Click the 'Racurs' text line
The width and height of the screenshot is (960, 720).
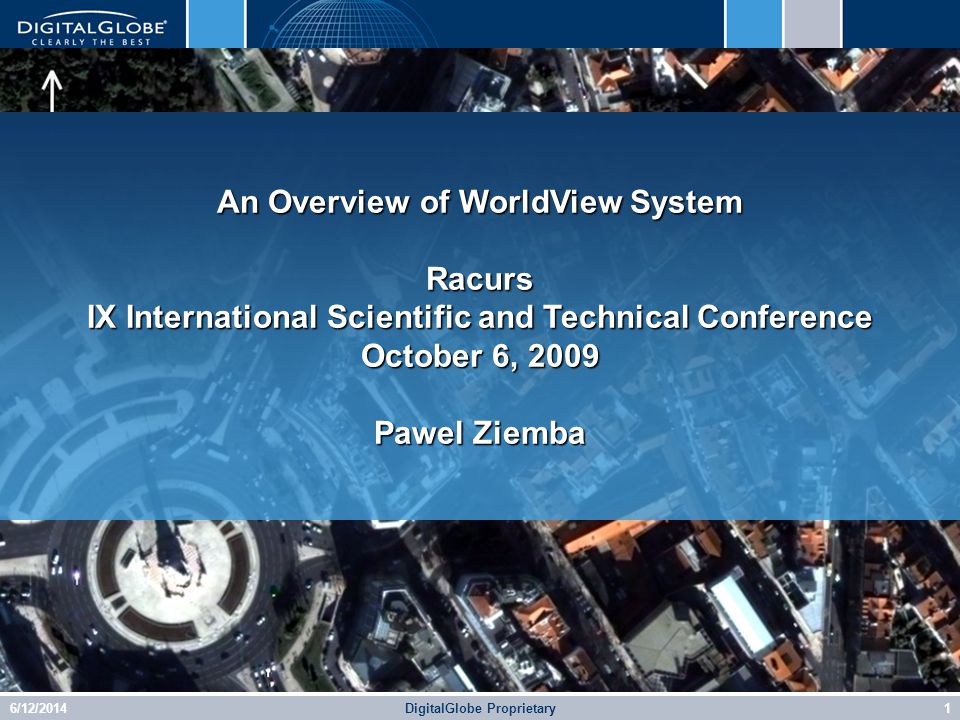pos(480,279)
